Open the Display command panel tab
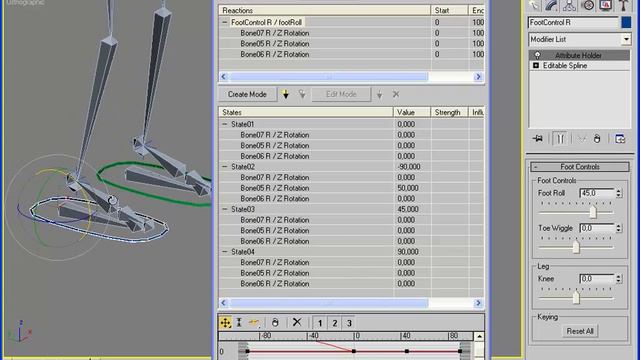 click(605, 5)
